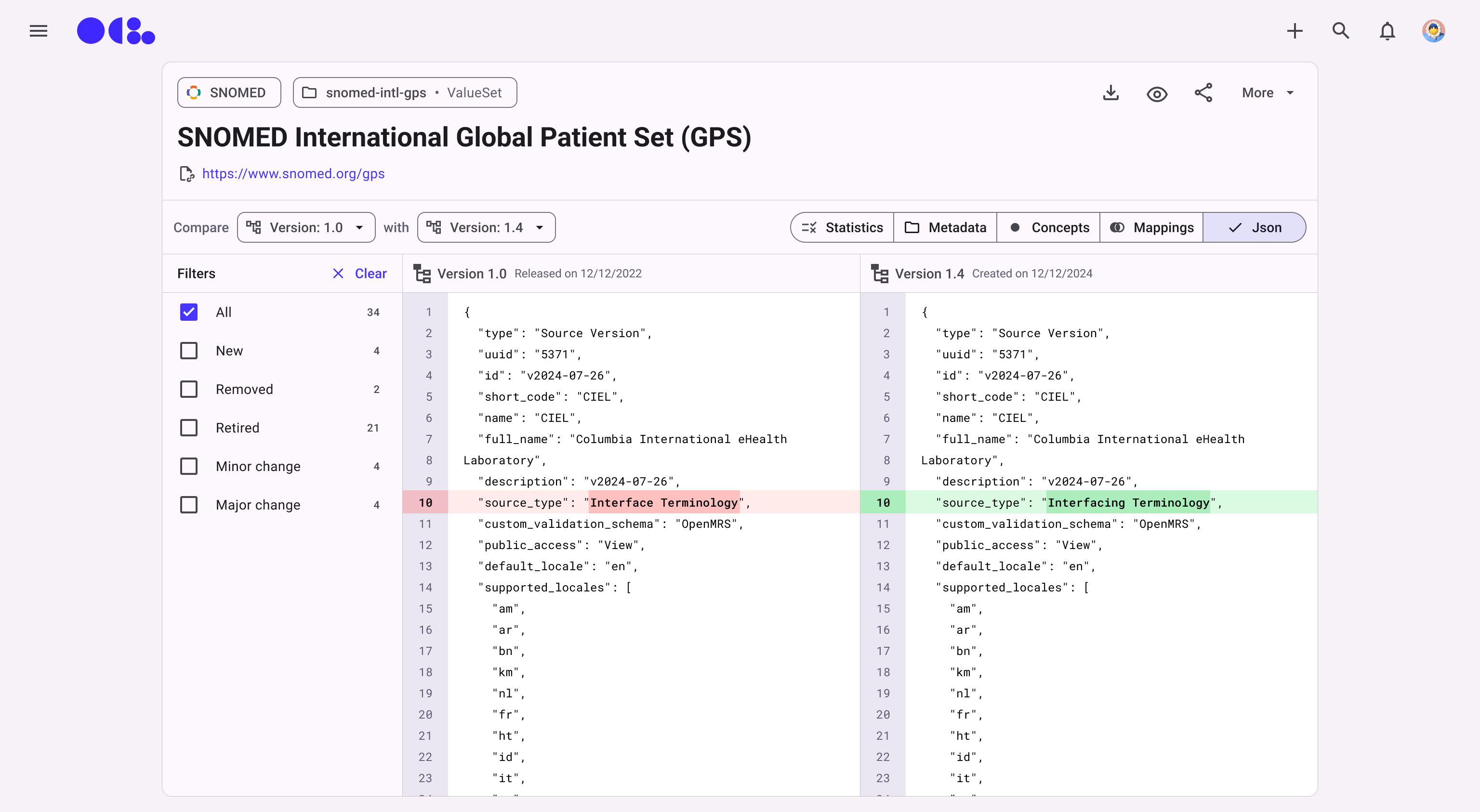Open notifications bell
Viewport: 1480px width, 812px height.
click(1387, 31)
